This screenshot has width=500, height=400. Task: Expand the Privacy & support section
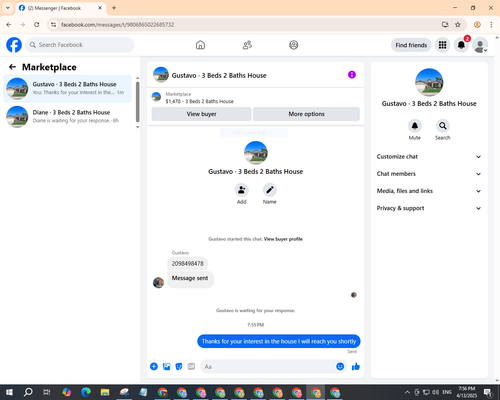pos(429,208)
